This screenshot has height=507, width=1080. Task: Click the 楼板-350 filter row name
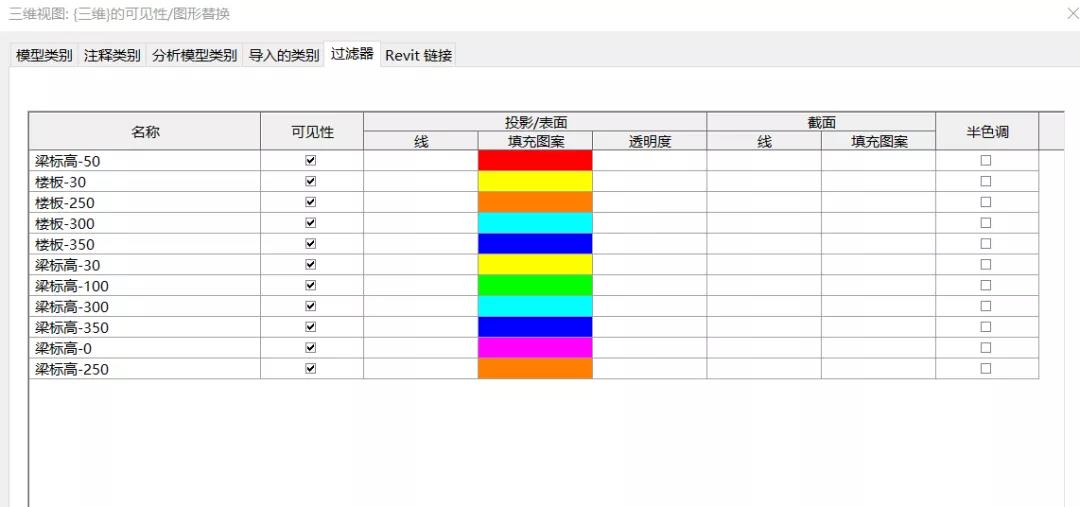tap(65, 245)
